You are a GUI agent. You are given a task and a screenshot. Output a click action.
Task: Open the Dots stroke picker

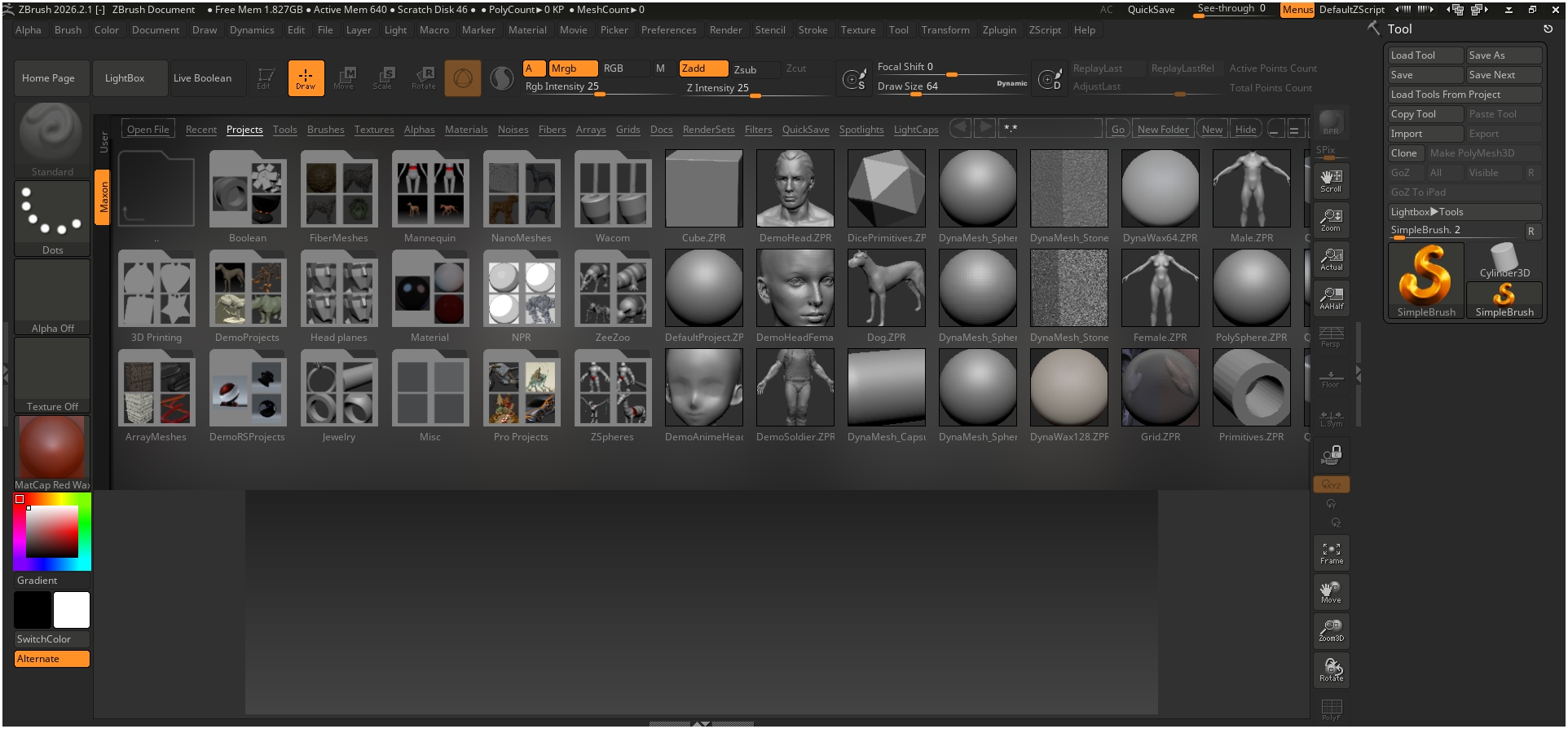pos(52,219)
